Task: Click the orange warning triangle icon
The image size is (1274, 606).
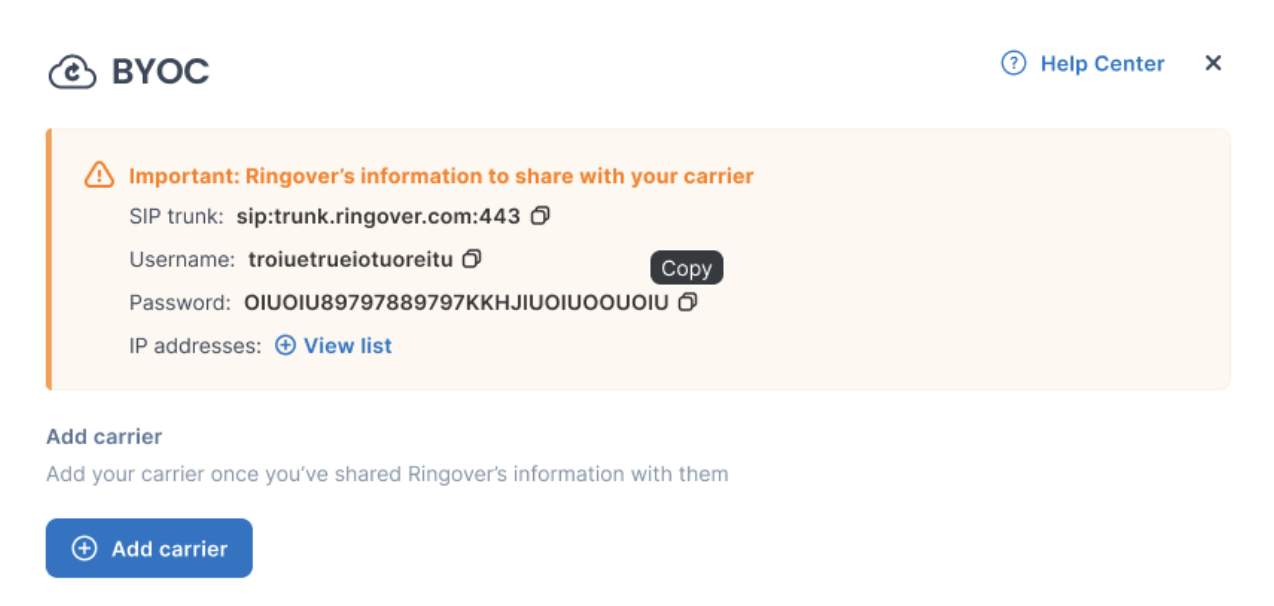Action: pos(99,175)
